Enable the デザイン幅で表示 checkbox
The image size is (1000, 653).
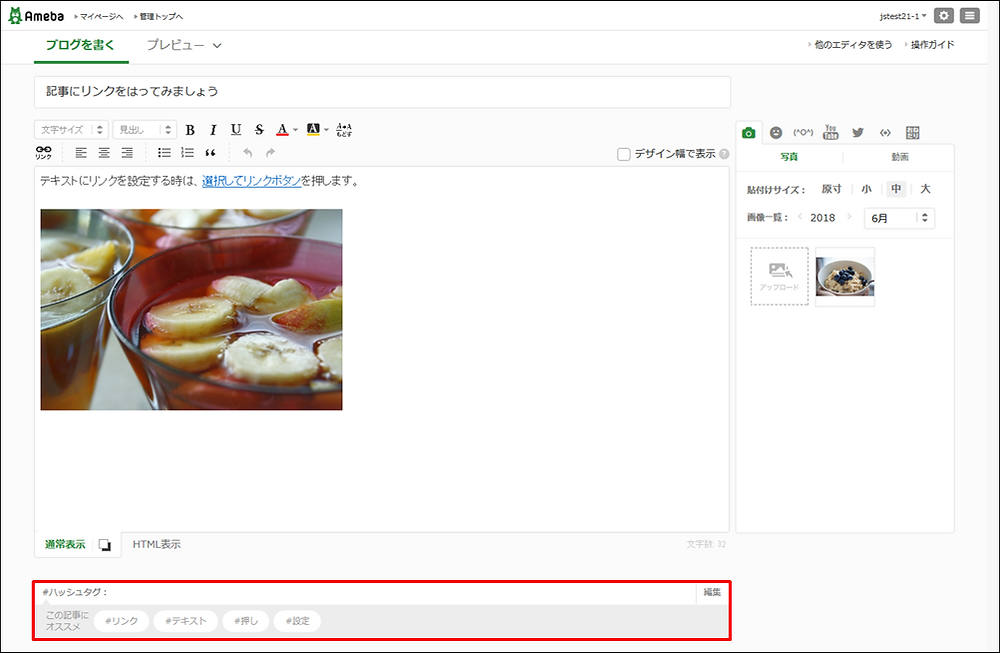pos(624,154)
